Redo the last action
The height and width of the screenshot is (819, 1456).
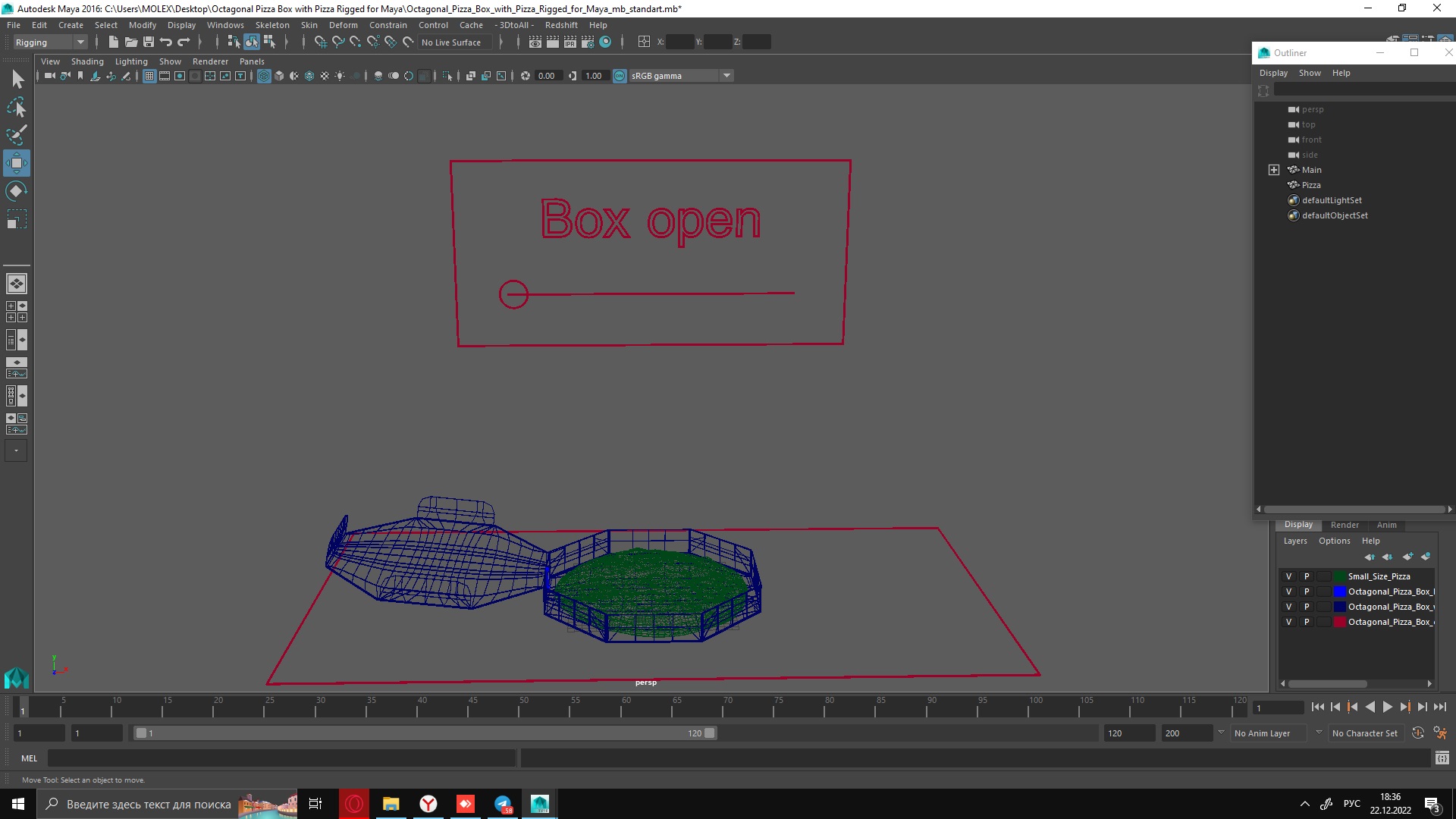[x=184, y=42]
